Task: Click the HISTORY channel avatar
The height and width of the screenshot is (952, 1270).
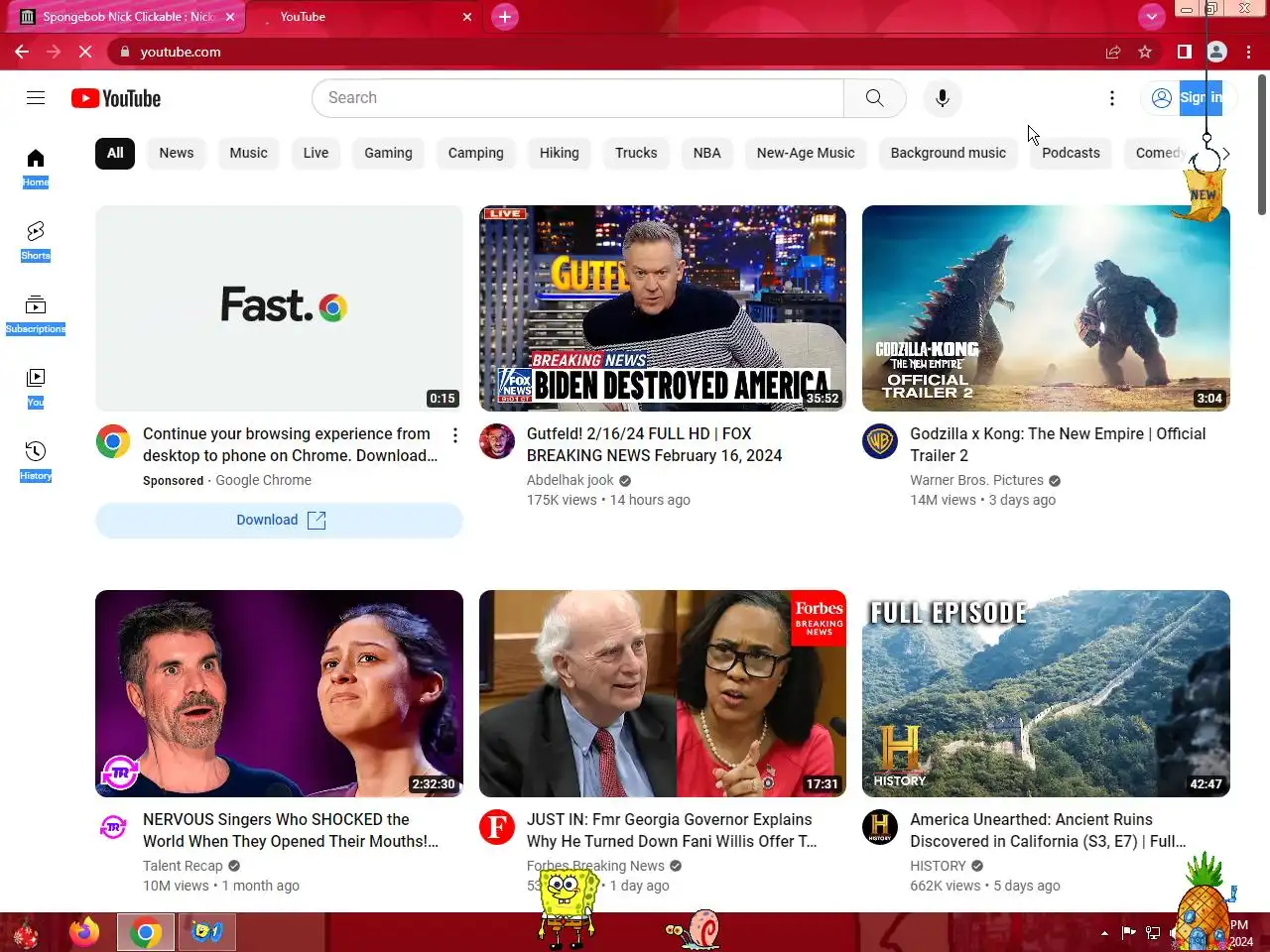Action: click(880, 827)
